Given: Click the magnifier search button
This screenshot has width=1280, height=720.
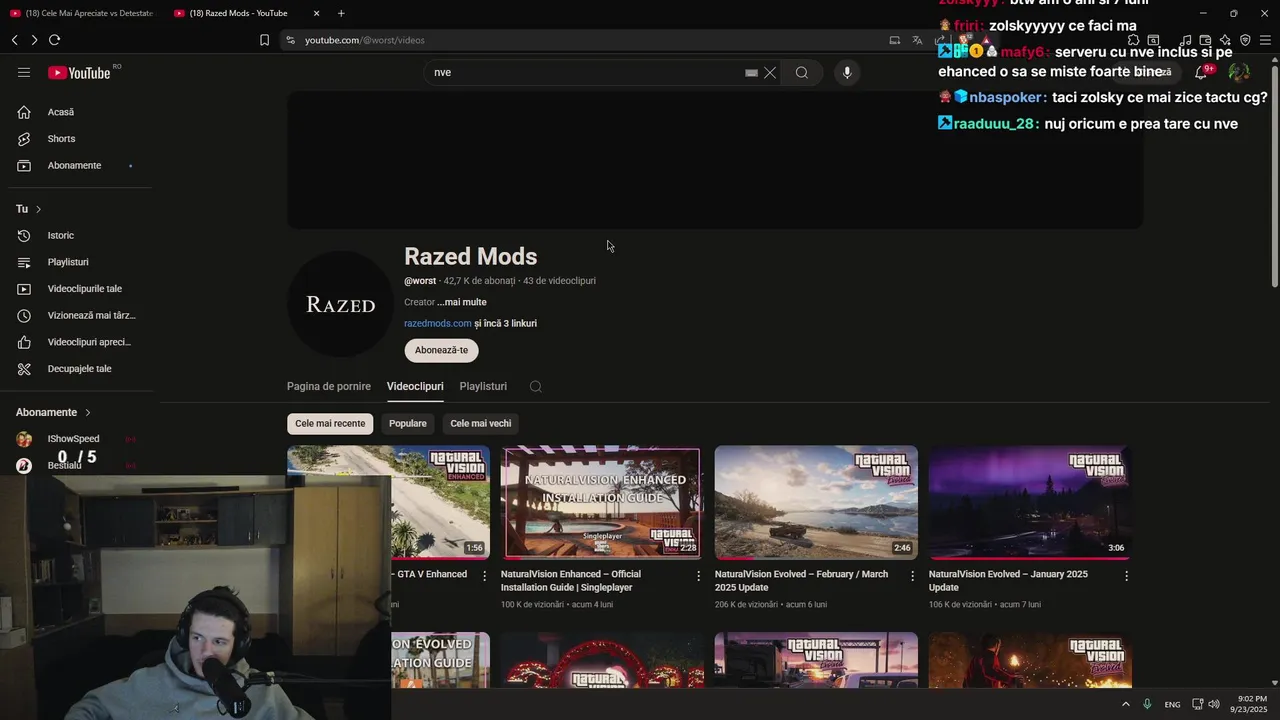Looking at the screenshot, I should tap(802, 73).
